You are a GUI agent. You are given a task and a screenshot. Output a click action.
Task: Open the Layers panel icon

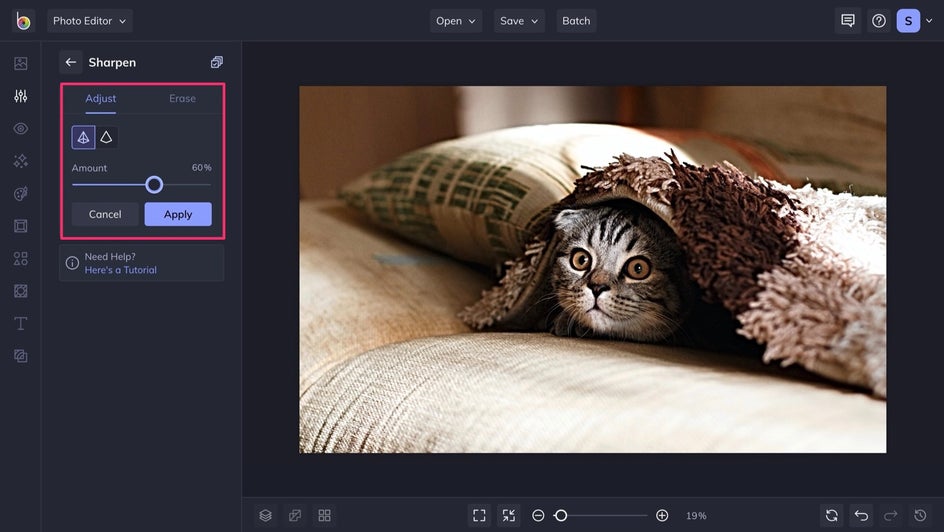coord(266,516)
